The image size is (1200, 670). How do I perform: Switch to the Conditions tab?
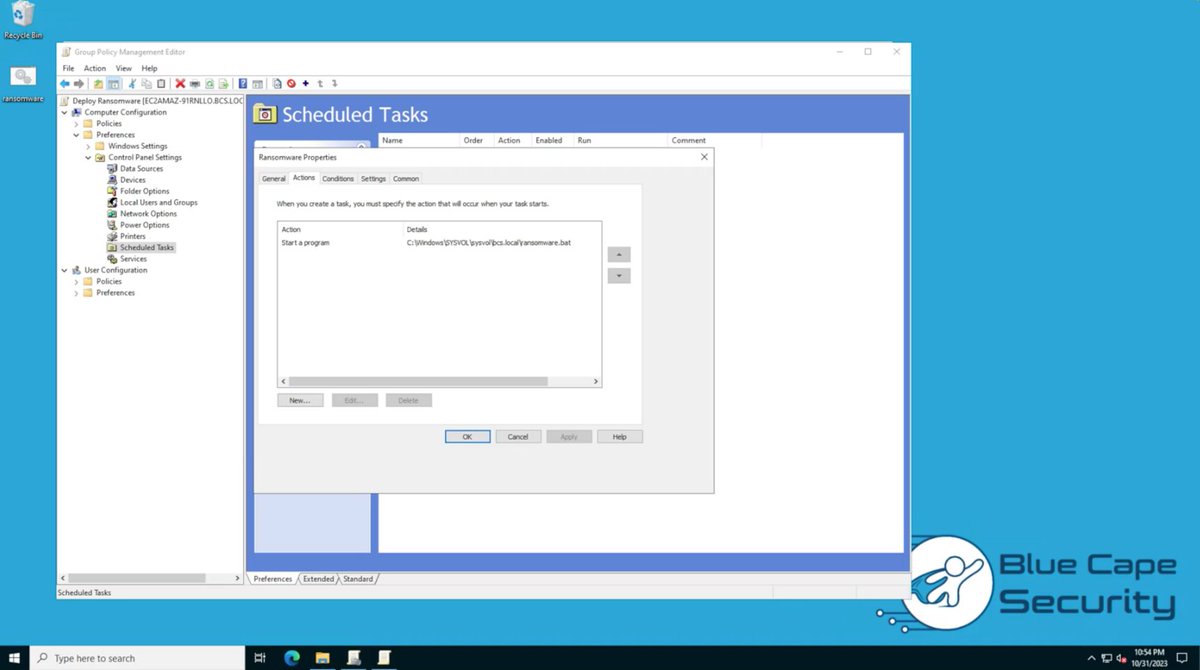tap(338, 179)
